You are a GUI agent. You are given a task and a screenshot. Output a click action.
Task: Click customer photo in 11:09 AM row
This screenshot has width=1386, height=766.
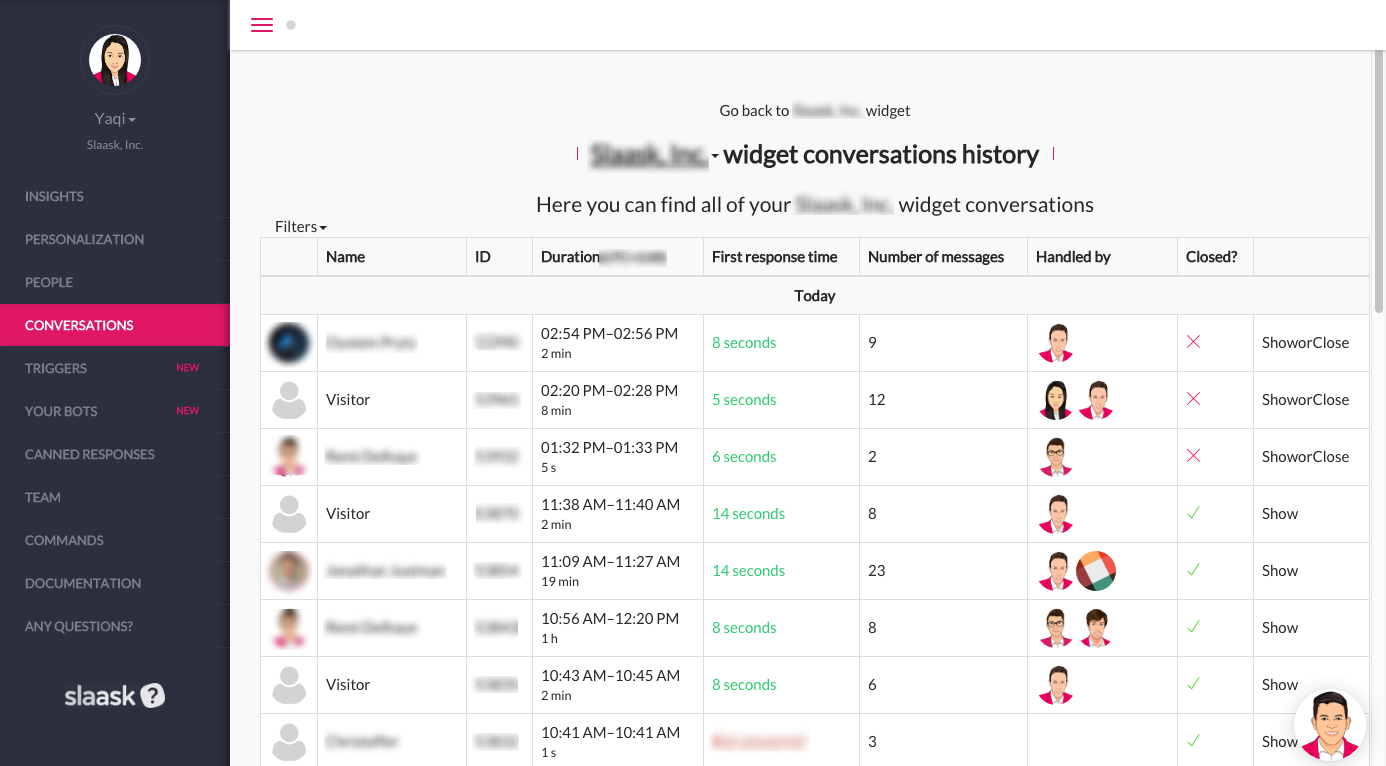click(x=289, y=571)
